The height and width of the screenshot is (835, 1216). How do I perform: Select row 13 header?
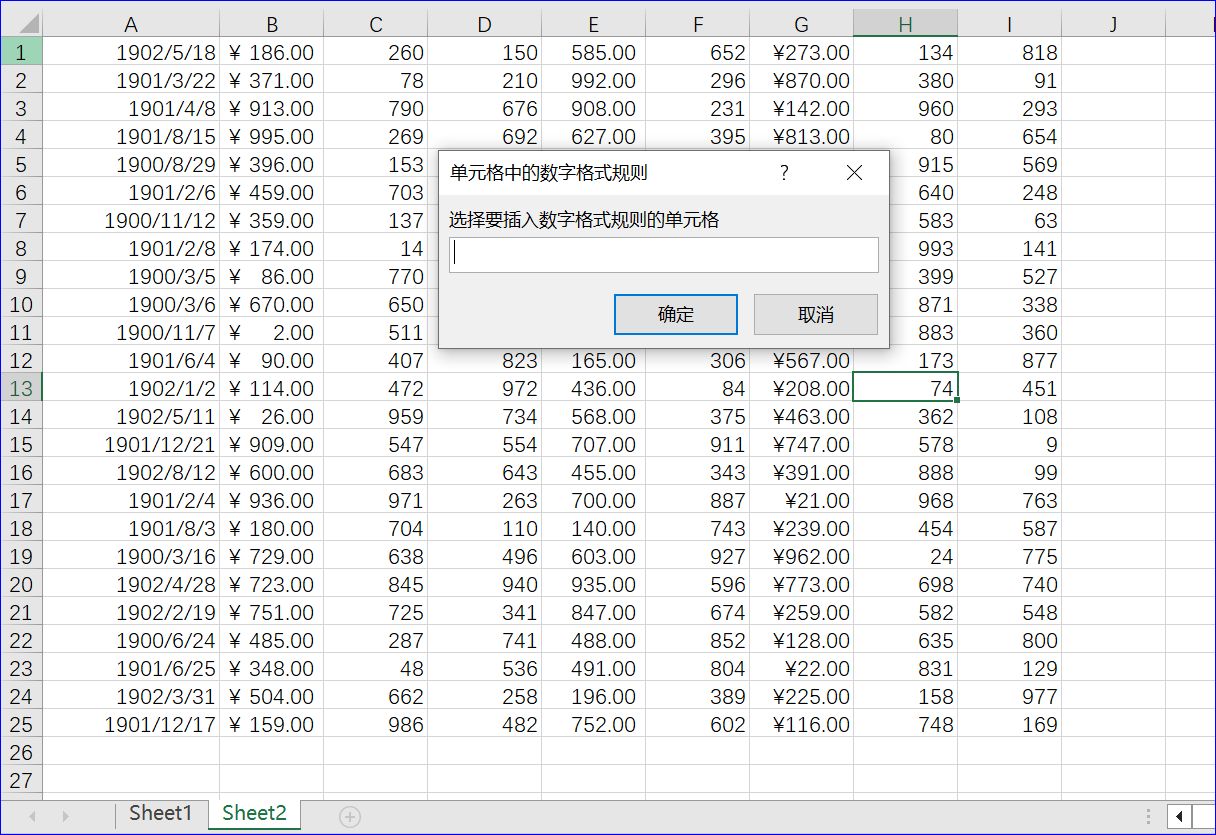21,388
